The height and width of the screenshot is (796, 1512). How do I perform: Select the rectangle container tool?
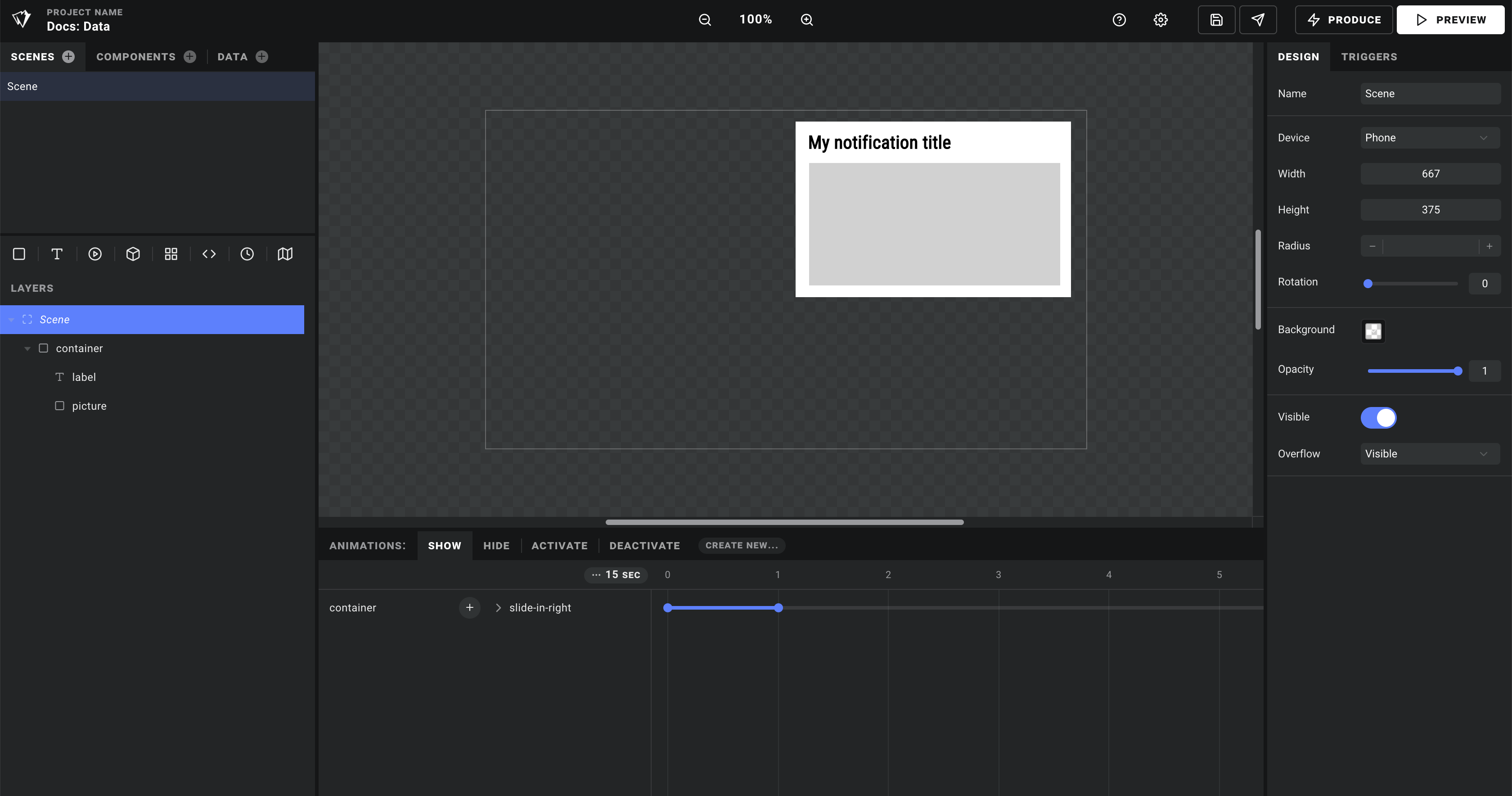click(x=19, y=254)
